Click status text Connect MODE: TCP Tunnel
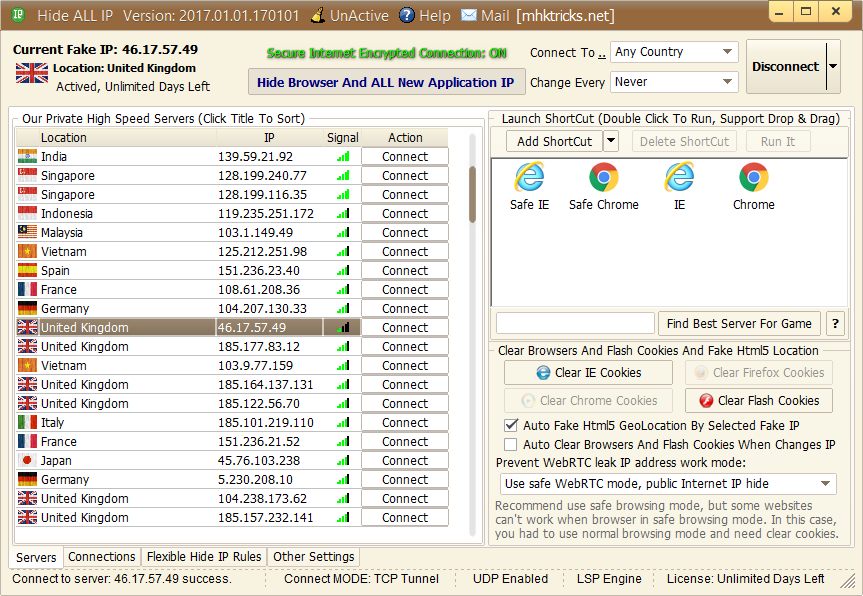 [362, 579]
